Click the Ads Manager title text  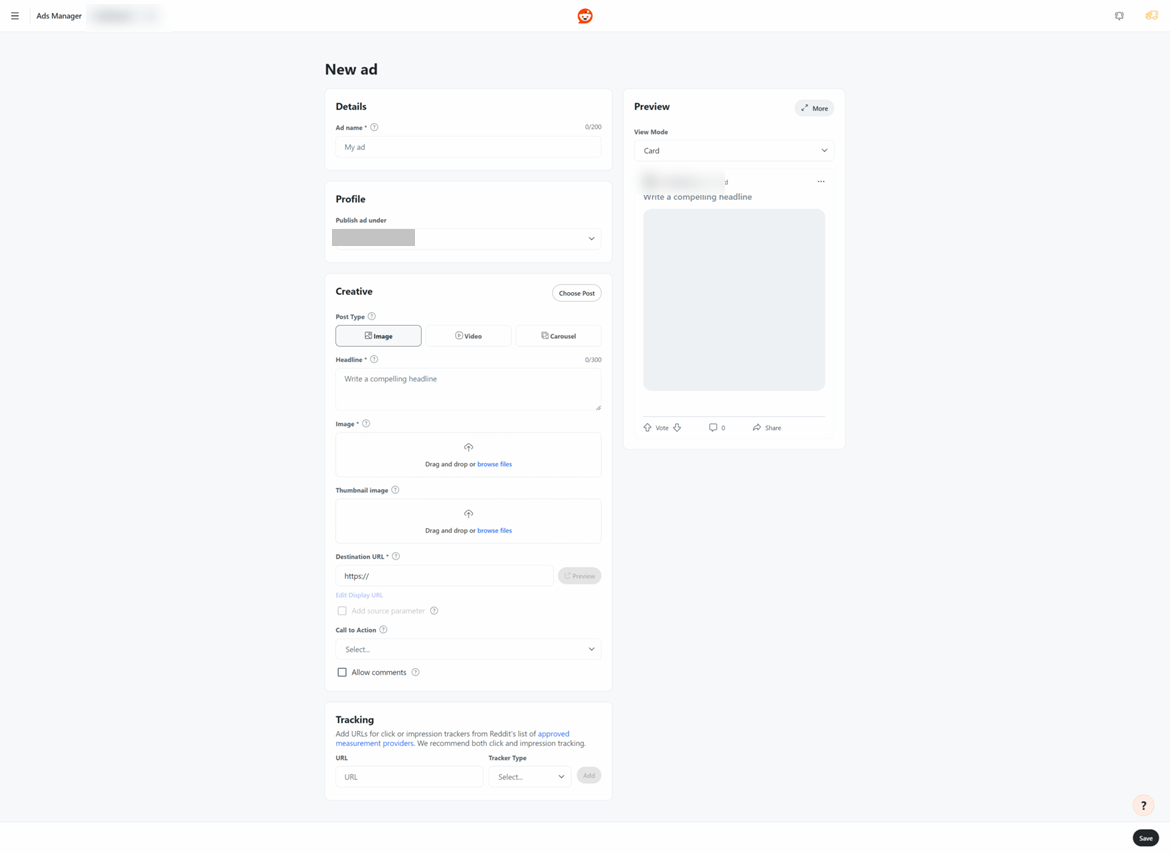pyautogui.click(x=59, y=16)
